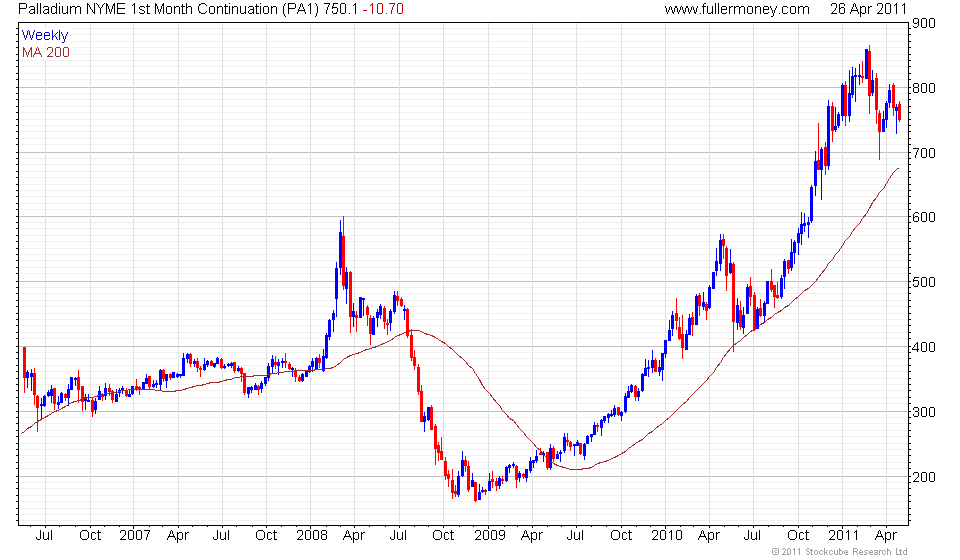This screenshot has height=560, width=960.
Task: Click the 200 price axis label
Action: [924, 477]
